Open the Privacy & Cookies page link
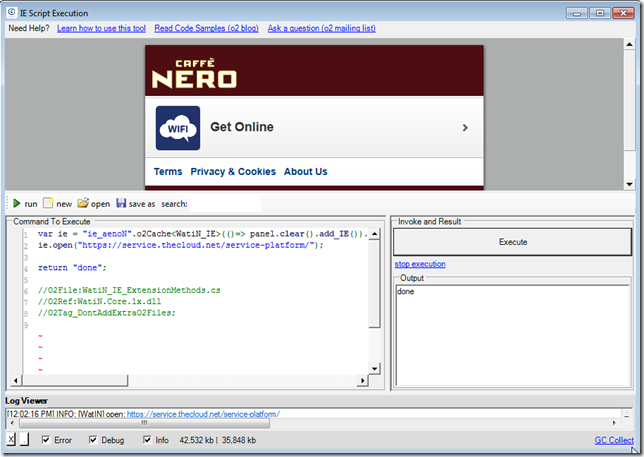Image resolution: width=644 pixels, height=457 pixels. [x=233, y=172]
